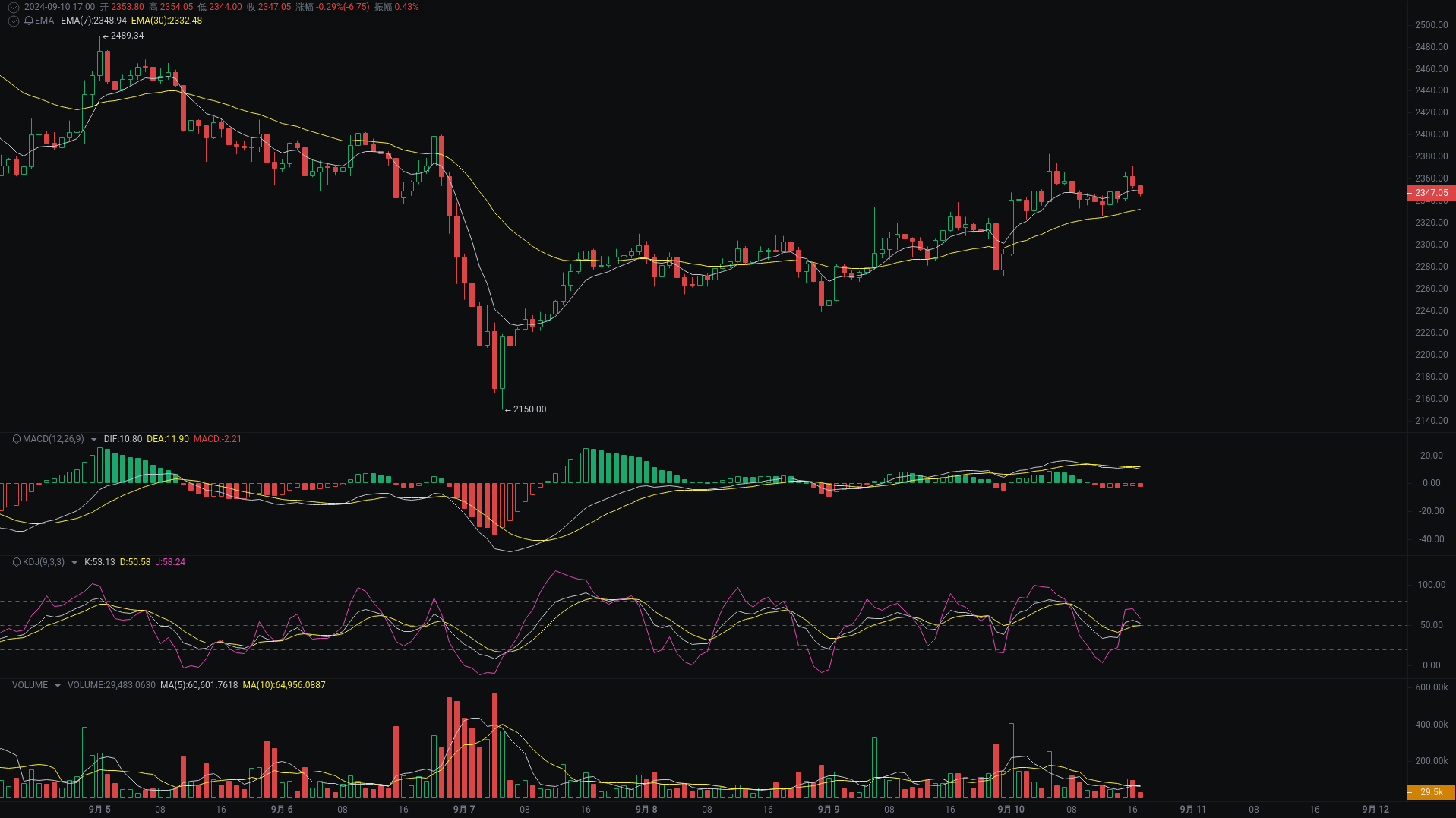This screenshot has width=1456, height=818.
Task: Click the 9月 12 date on time axis
Action: [1375, 810]
